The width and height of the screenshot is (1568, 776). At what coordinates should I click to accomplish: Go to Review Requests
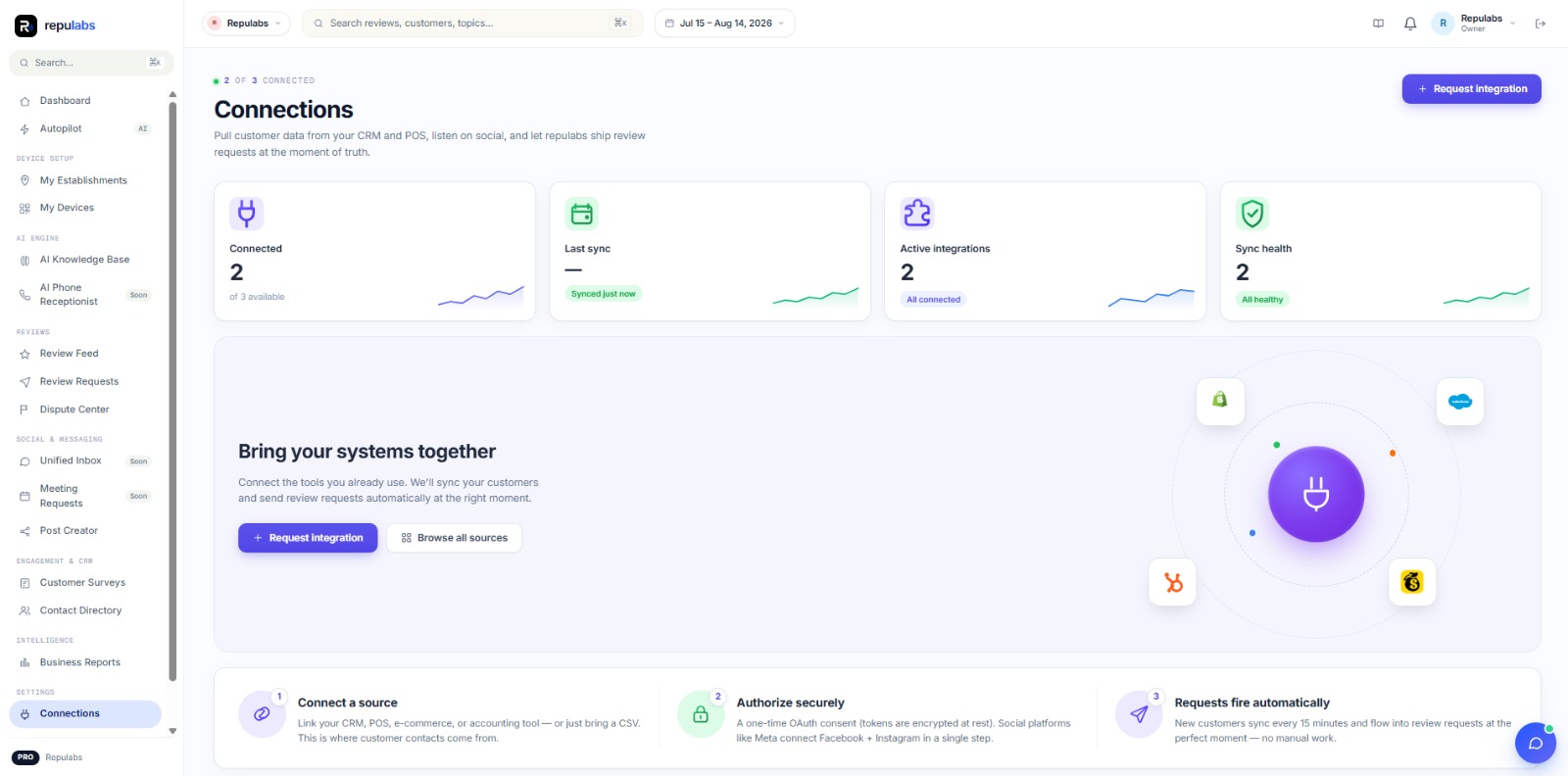point(85,381)
